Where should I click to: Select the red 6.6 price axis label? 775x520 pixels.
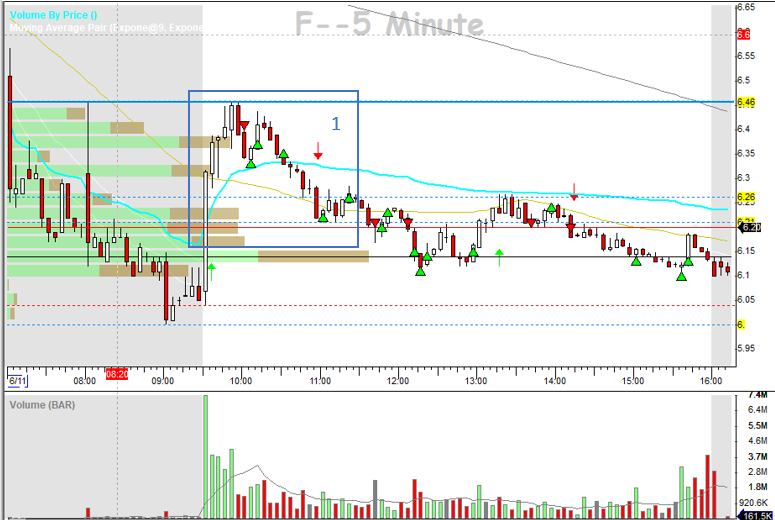pyautogui.click(x=743, y=34)
